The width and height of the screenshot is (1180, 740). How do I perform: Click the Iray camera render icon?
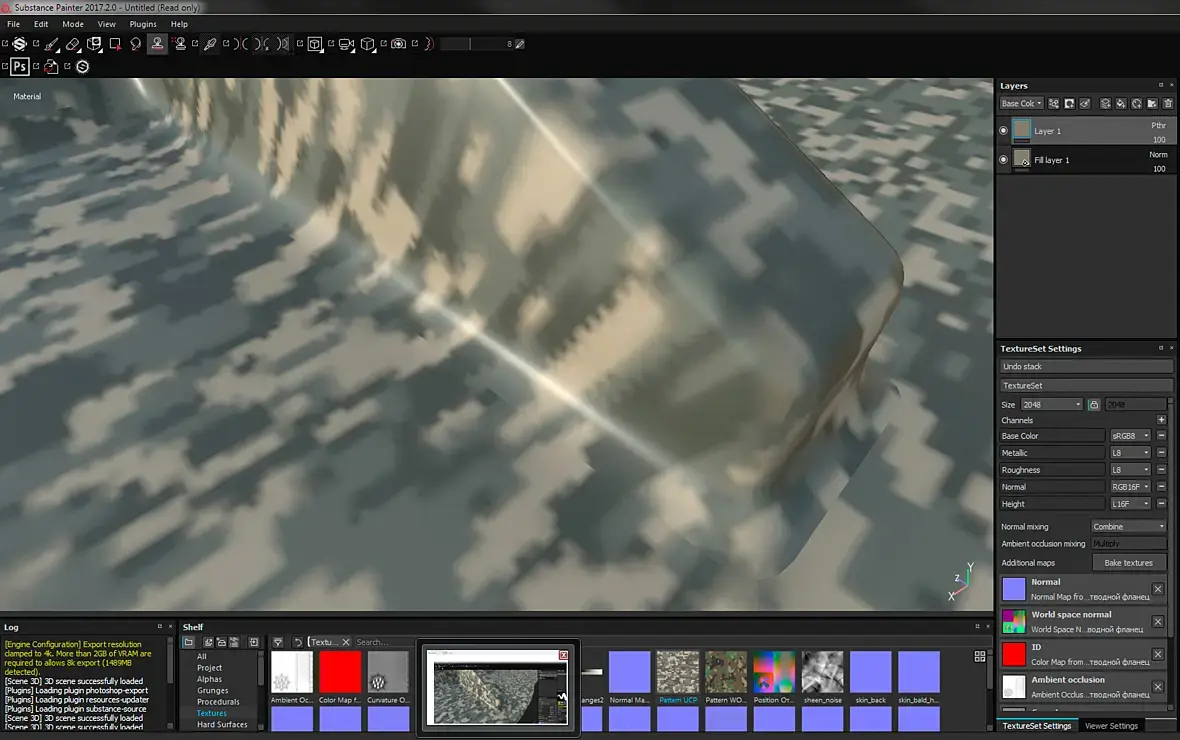(399, 44)
